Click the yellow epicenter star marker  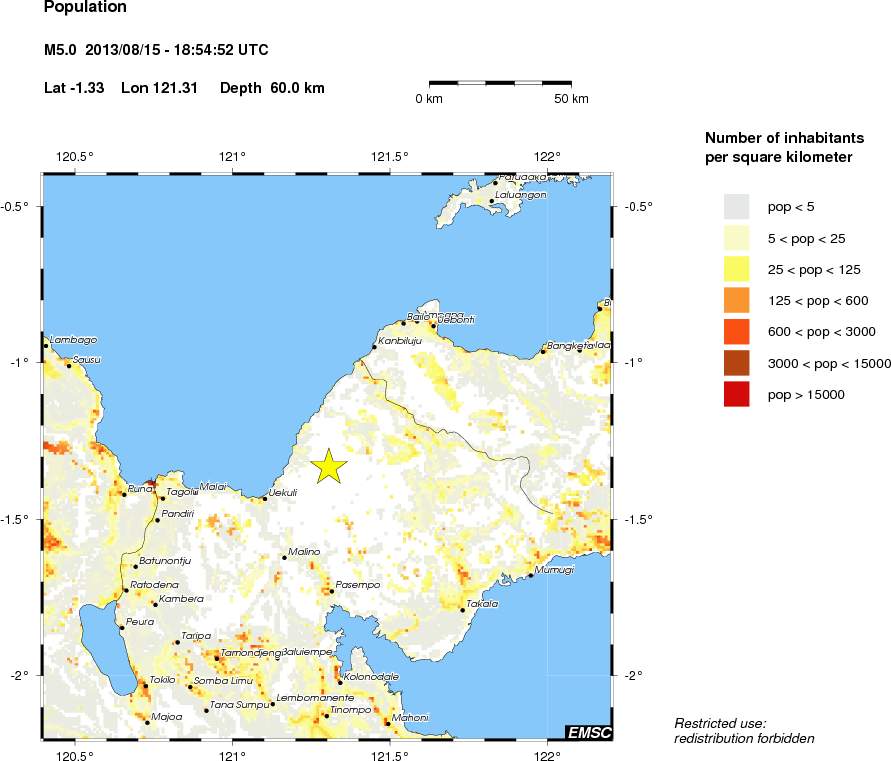pos(328,467)
